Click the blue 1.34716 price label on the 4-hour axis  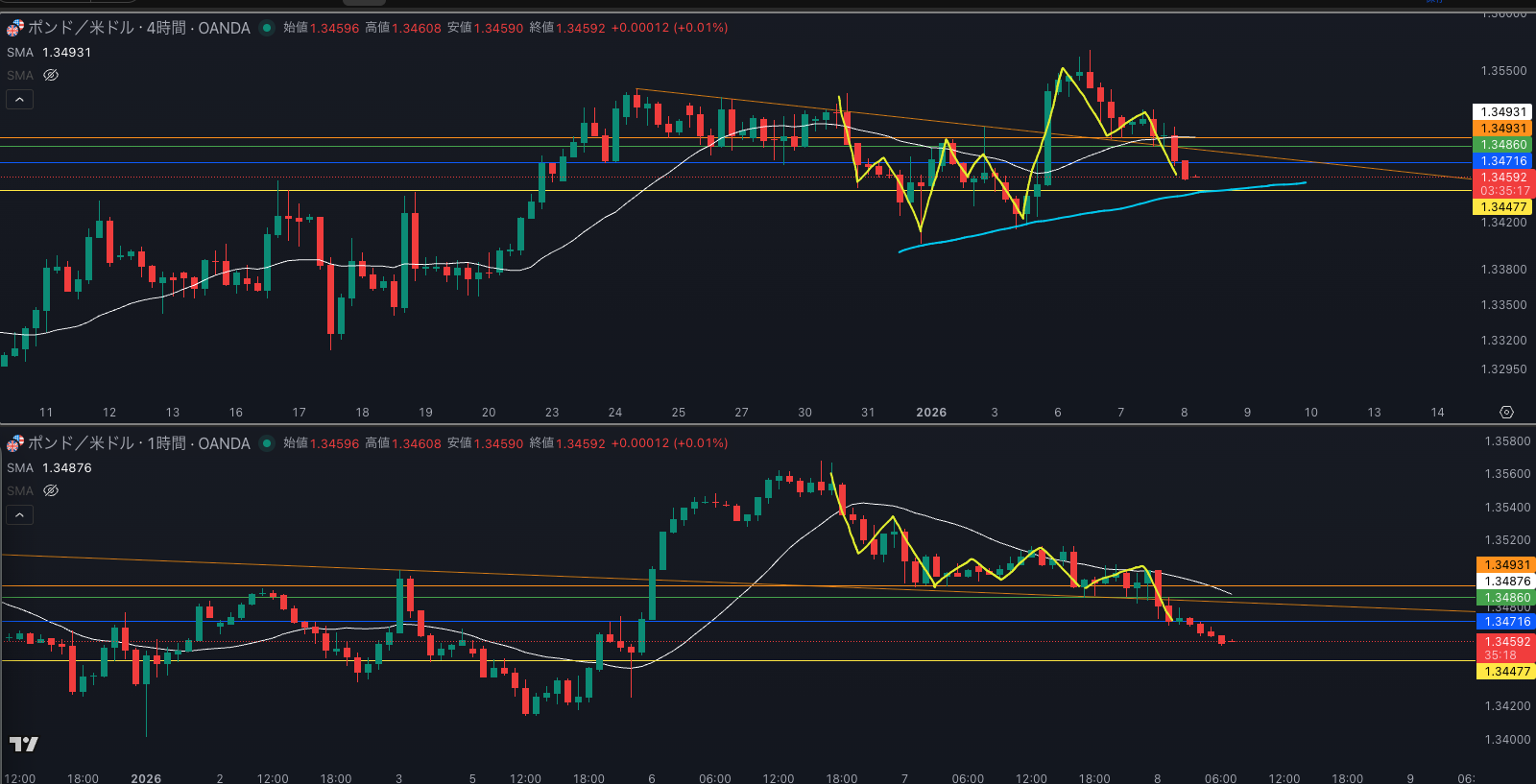tap(1503, 161)
